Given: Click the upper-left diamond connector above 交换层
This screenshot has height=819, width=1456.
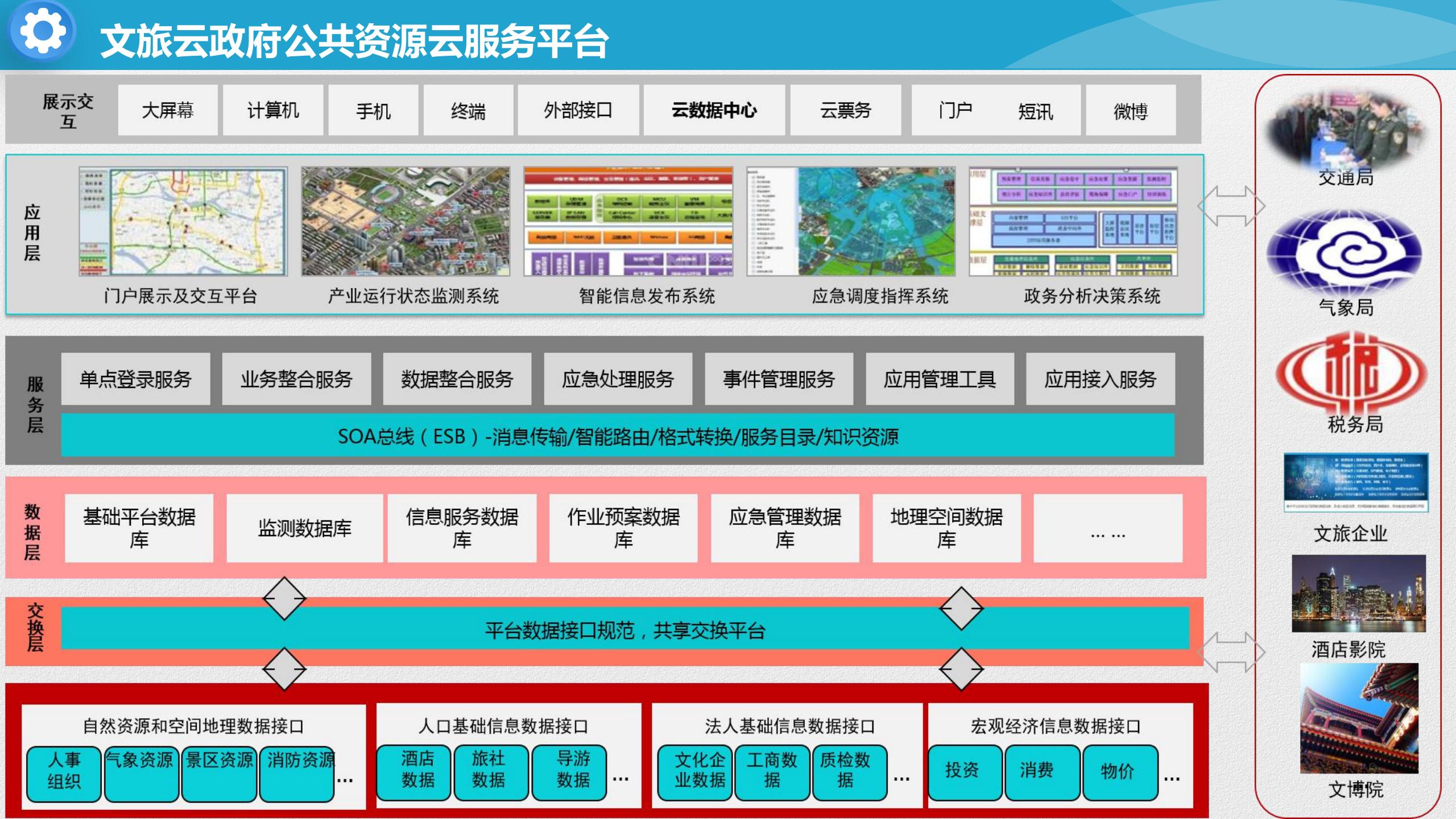Looking at the screenshot, I should coord(284,598).
